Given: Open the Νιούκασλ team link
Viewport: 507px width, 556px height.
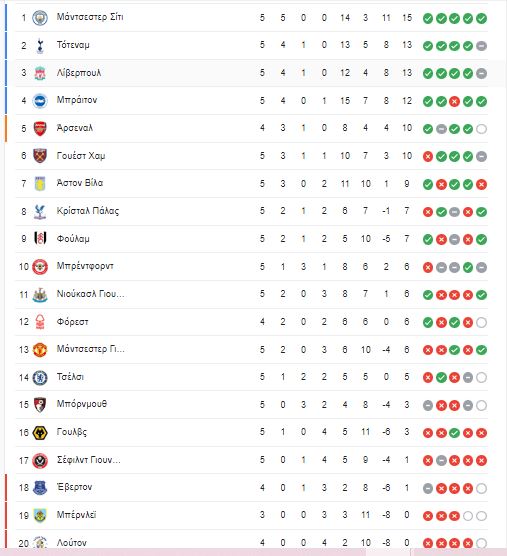Looking at the screenshot, I should 90,294.
